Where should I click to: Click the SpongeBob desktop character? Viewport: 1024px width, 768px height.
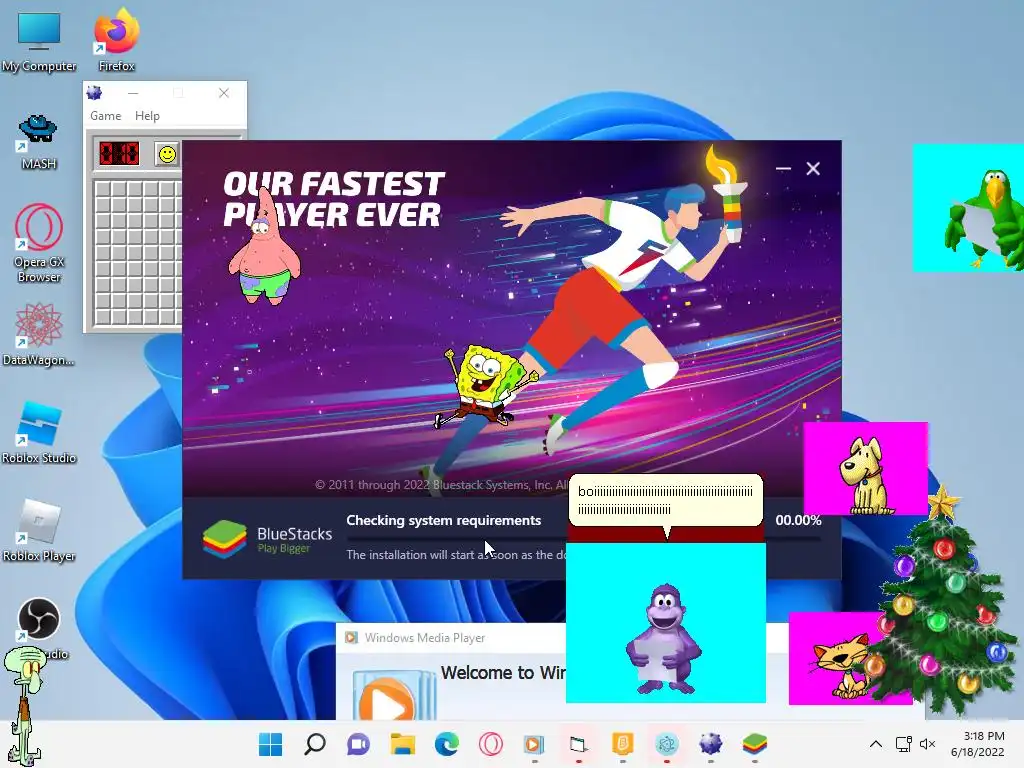pyautogui.click(x=485, y=387)
